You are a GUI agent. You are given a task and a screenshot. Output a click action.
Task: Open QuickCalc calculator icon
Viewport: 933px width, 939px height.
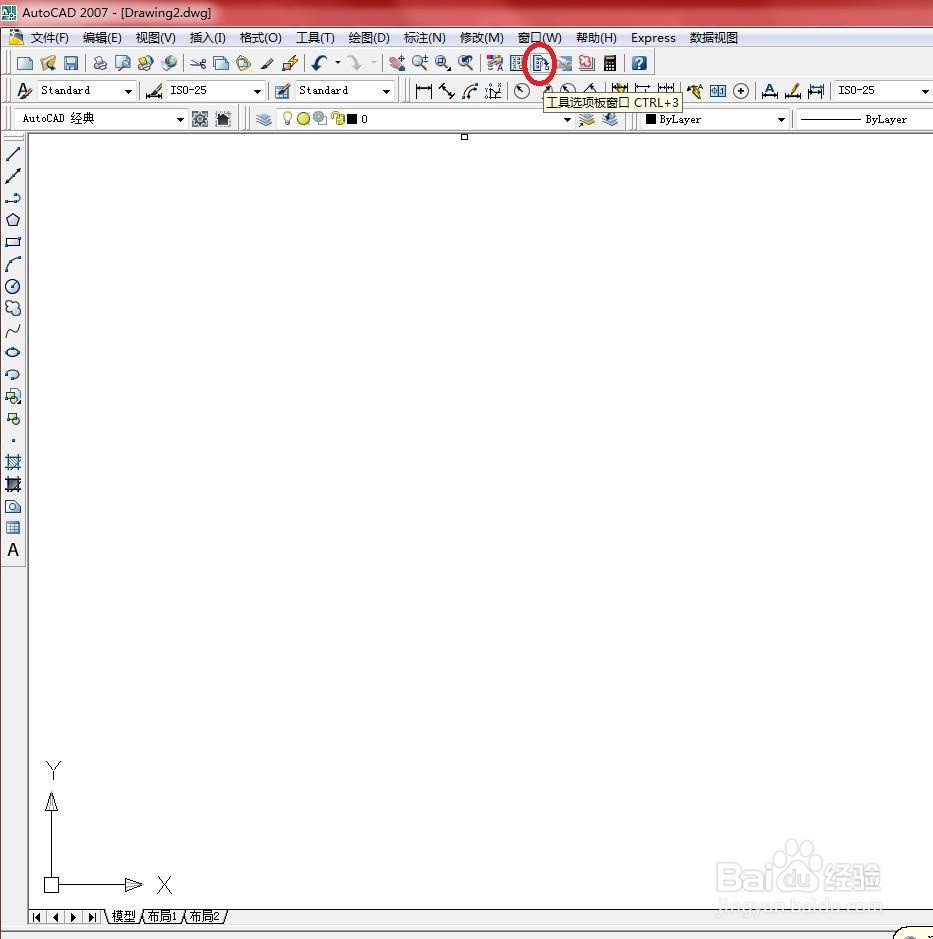pos(610,63)
